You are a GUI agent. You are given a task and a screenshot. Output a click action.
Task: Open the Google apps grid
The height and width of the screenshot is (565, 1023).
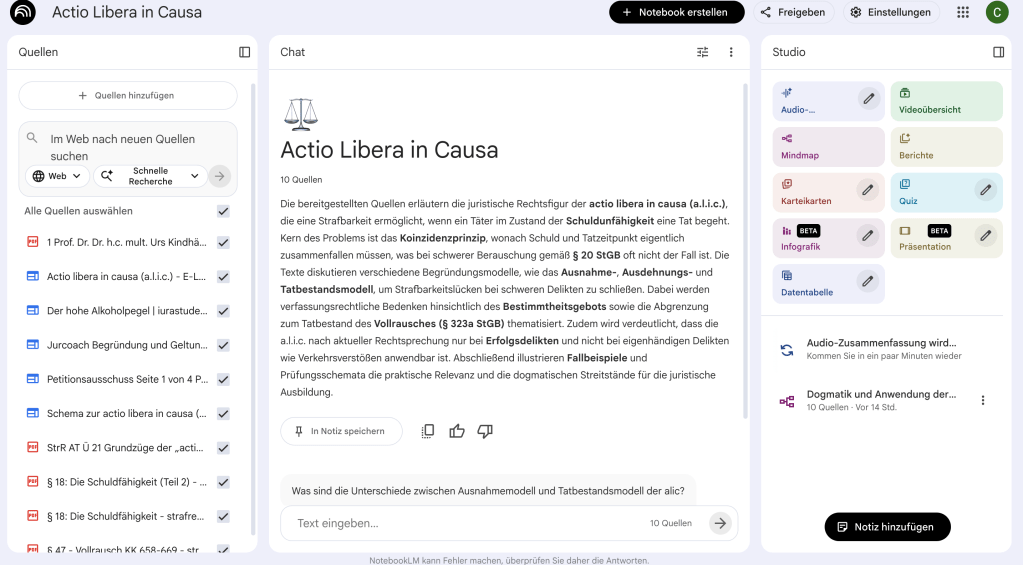tap(963, 12)
